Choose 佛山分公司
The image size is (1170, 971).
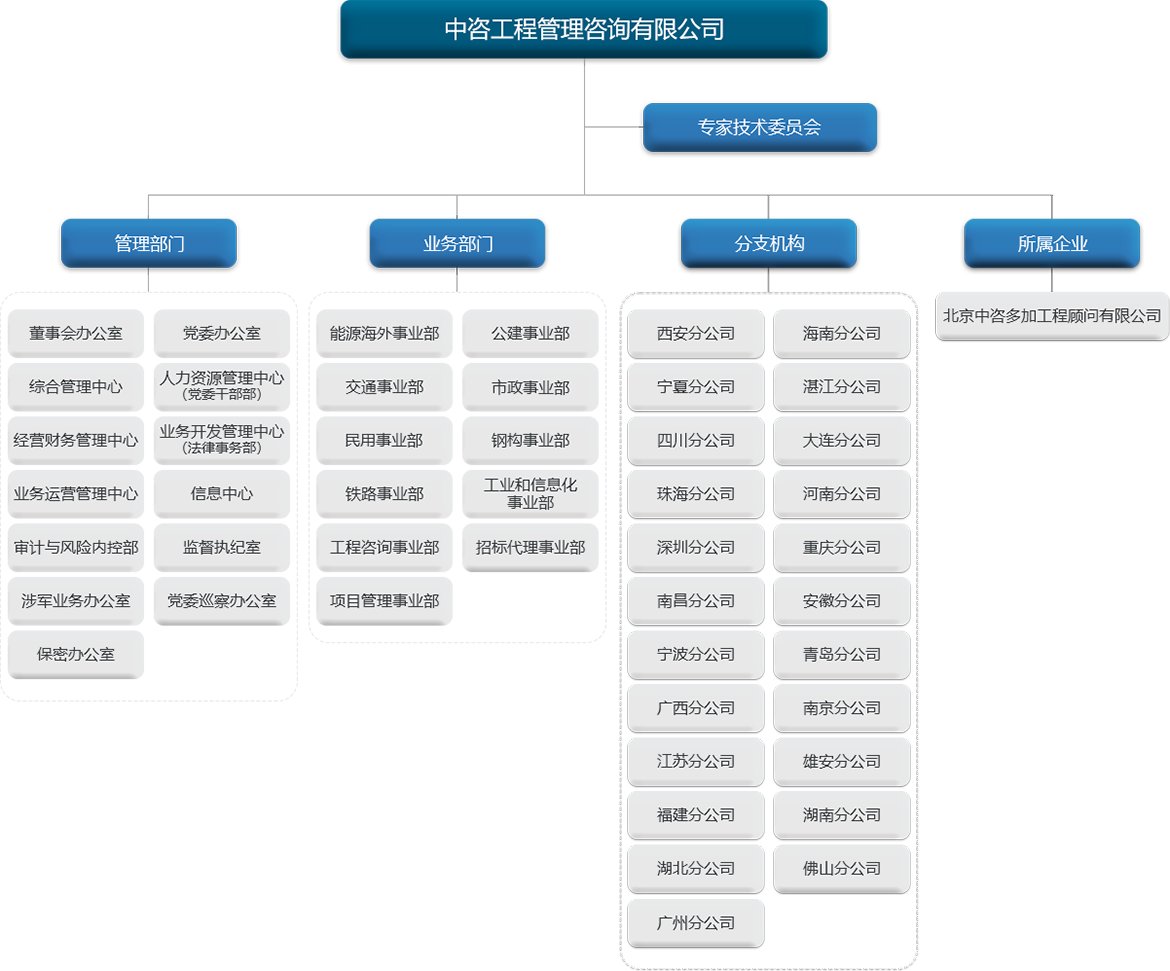(842, 869)
